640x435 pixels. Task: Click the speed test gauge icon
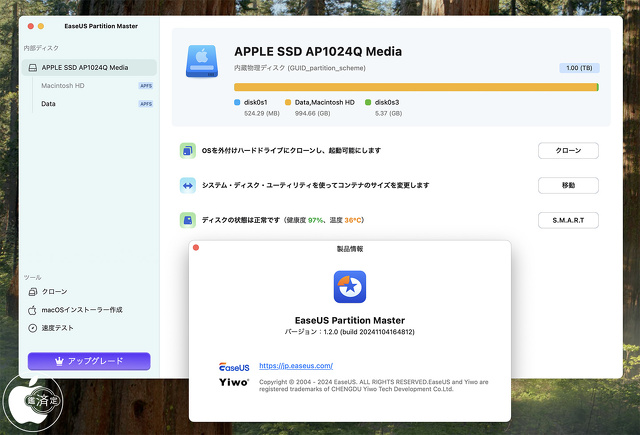pos(33,328)
